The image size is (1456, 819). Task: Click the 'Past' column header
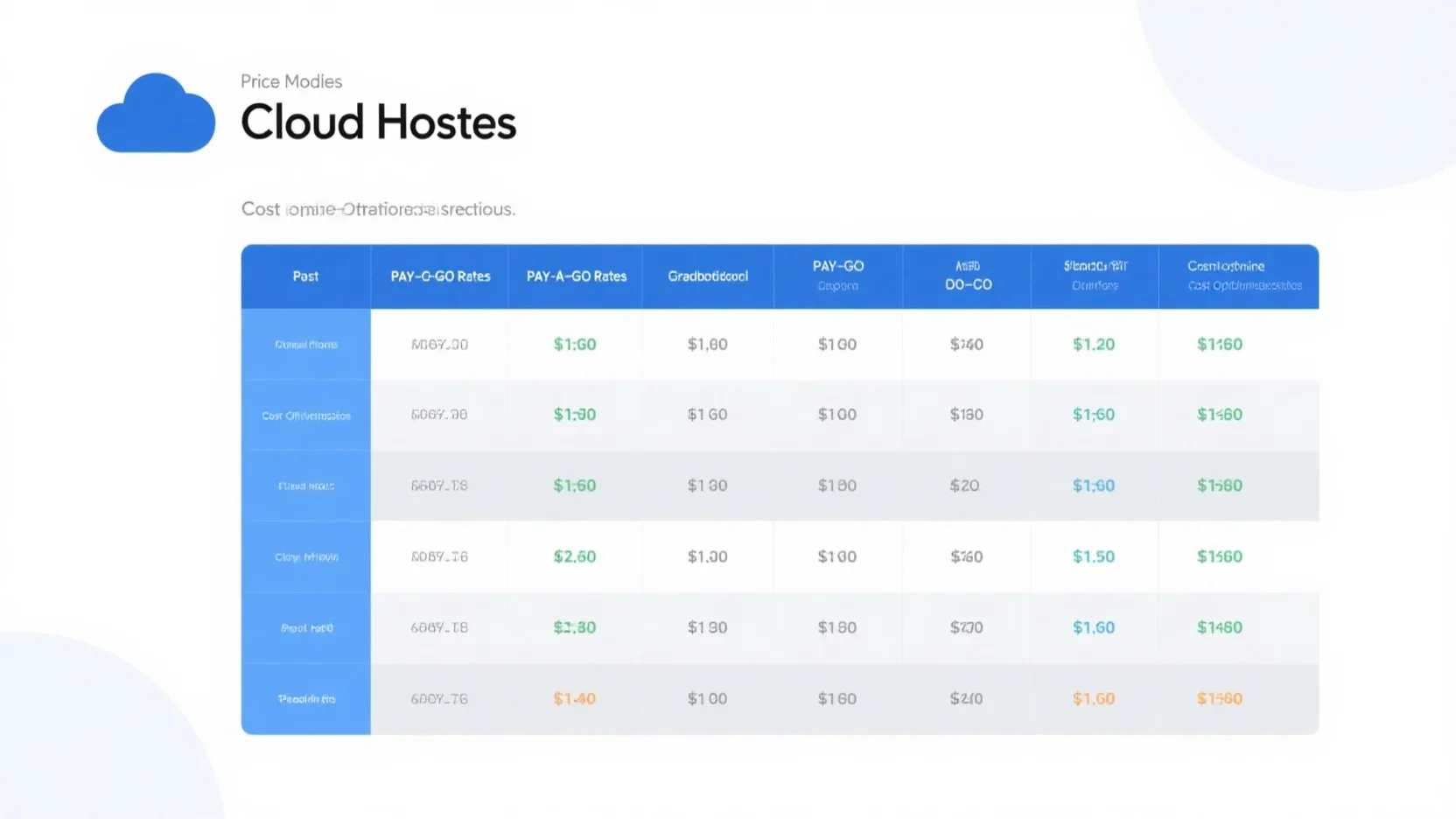tap(305, 276)
